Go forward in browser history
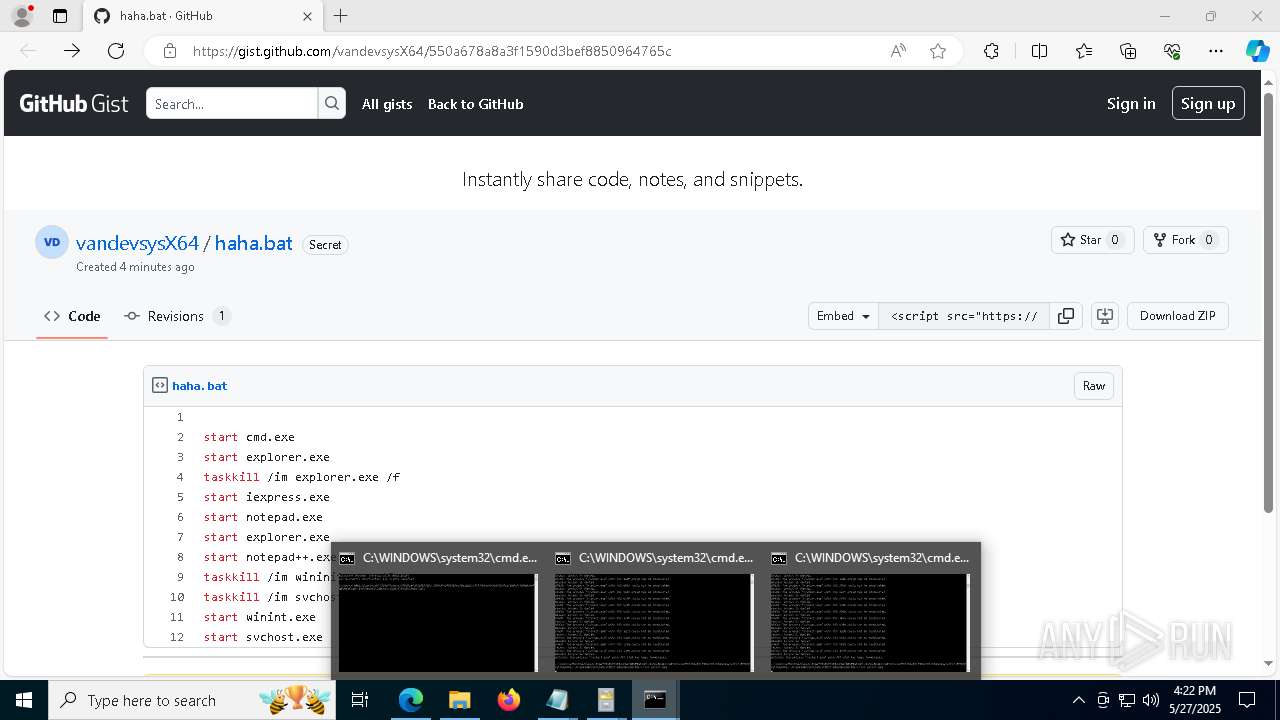Image resolution: width=1280 pixels, height=720 pixels. (72, 51)
